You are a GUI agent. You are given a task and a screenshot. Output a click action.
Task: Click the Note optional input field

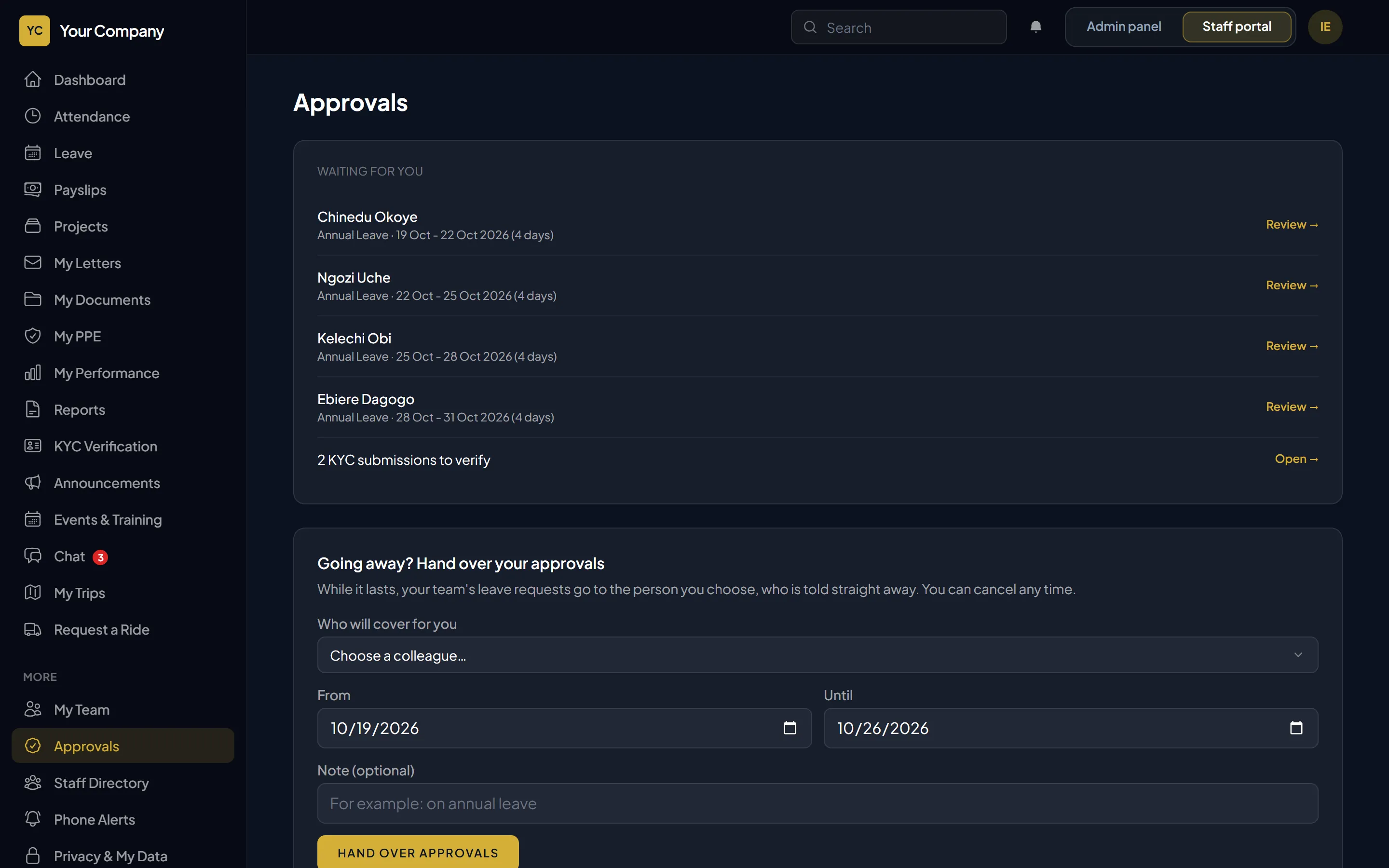pyautogui.click(x=817, y=803)
